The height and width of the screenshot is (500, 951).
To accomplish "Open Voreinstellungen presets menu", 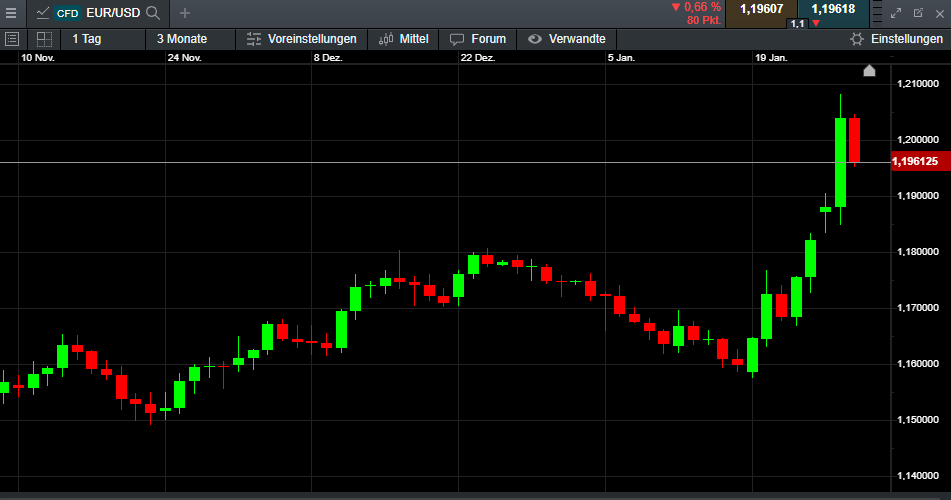I will pos(301,39).
